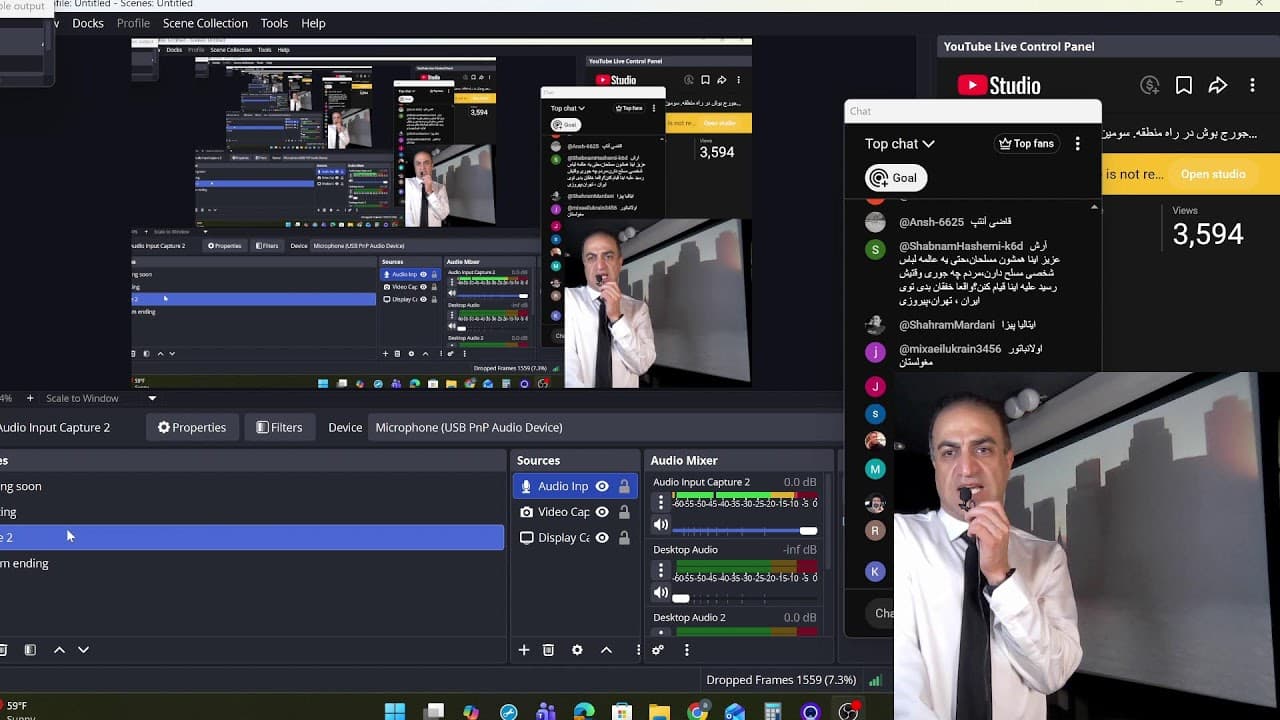Click the trash icon to remove source
Image resolution: width=1280 pixels, height=720 pixels.
pyautogui.click(x=548, y=650)
